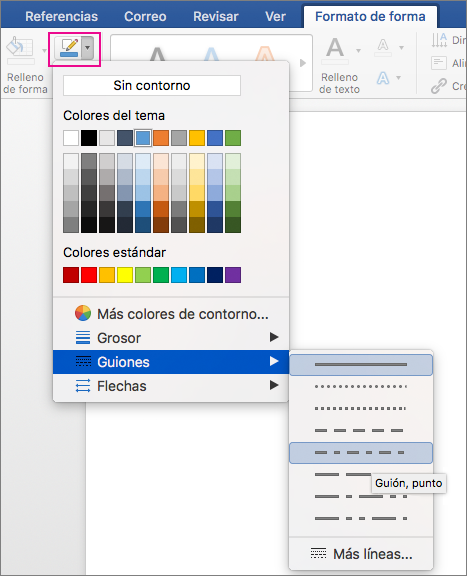Viewport: 467px width, 576px height.
Task: Click the color wheel icon
Action: coord(83,313)
